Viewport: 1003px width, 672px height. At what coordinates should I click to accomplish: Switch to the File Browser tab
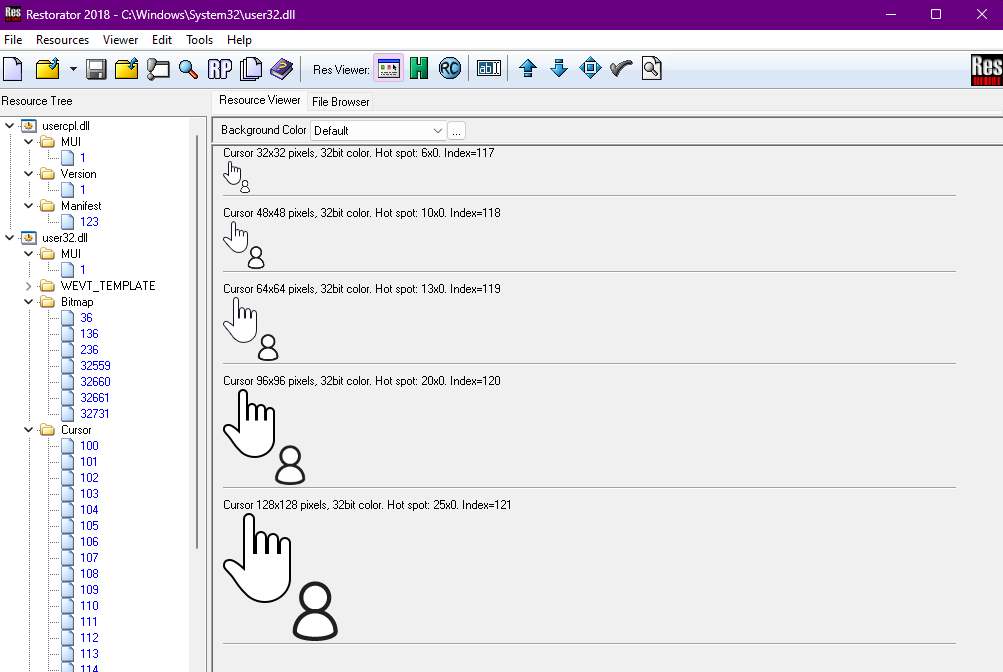[x=340, y=102]
